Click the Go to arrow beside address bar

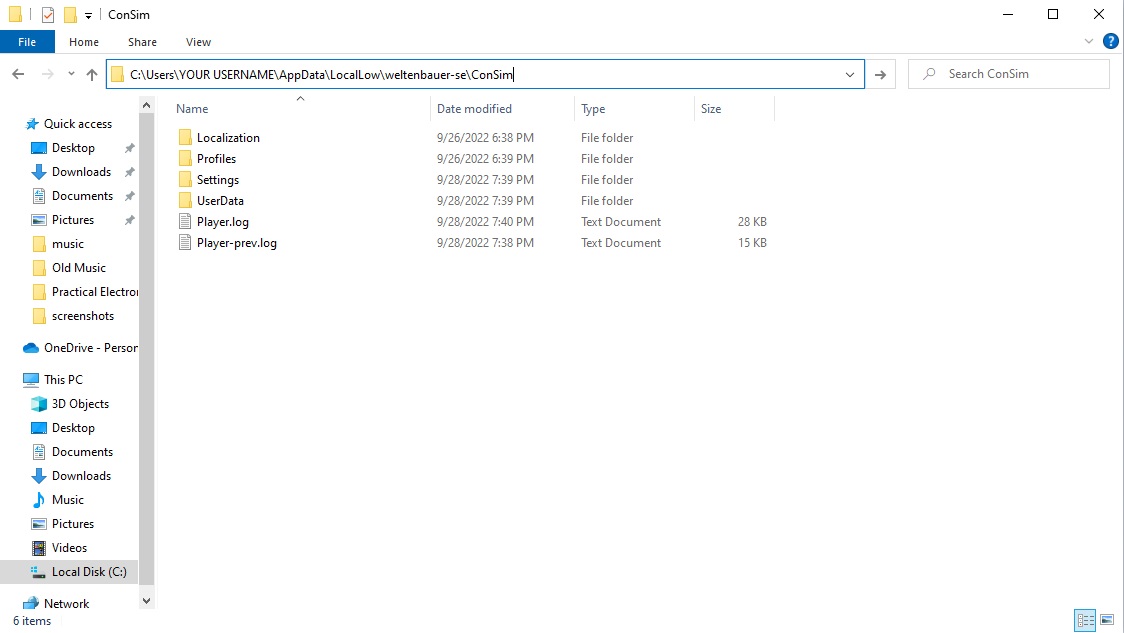(880, 74)
